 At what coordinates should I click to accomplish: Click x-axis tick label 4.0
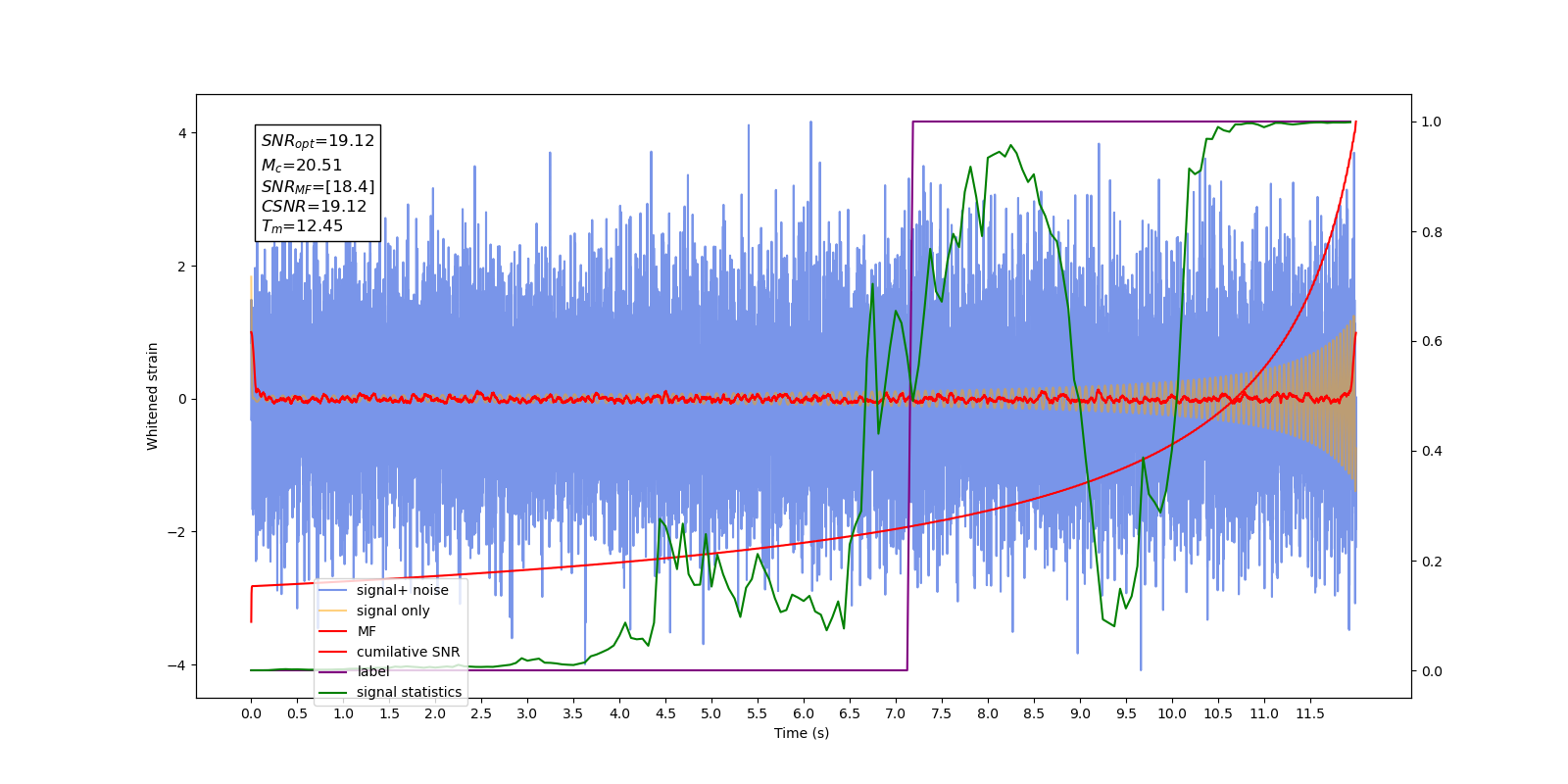pyautogui.click(x=619, y=713)
